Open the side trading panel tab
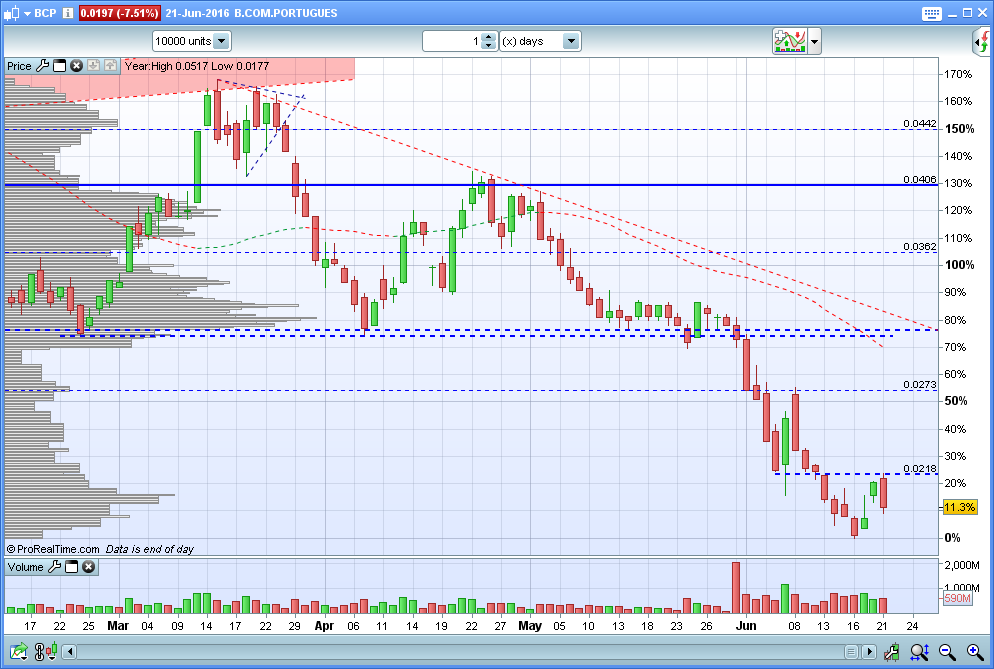This screenshot has height=669, width=994. (981, 42)
